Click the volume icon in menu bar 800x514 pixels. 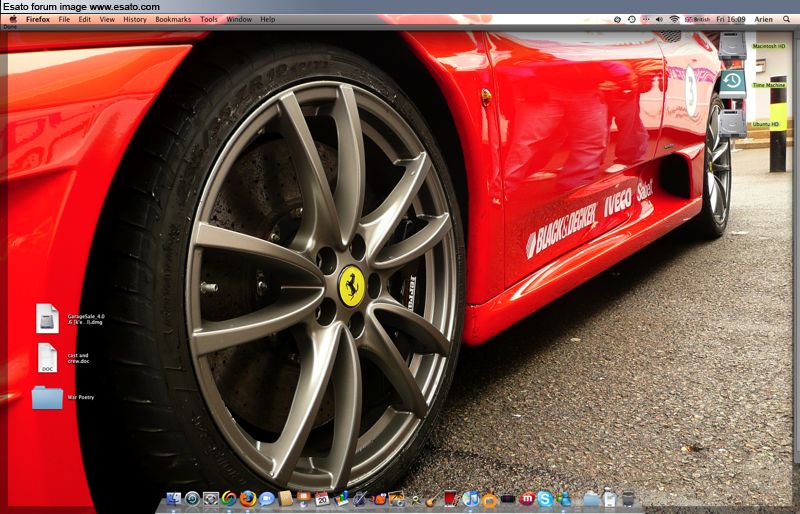[x=659, y=19]
